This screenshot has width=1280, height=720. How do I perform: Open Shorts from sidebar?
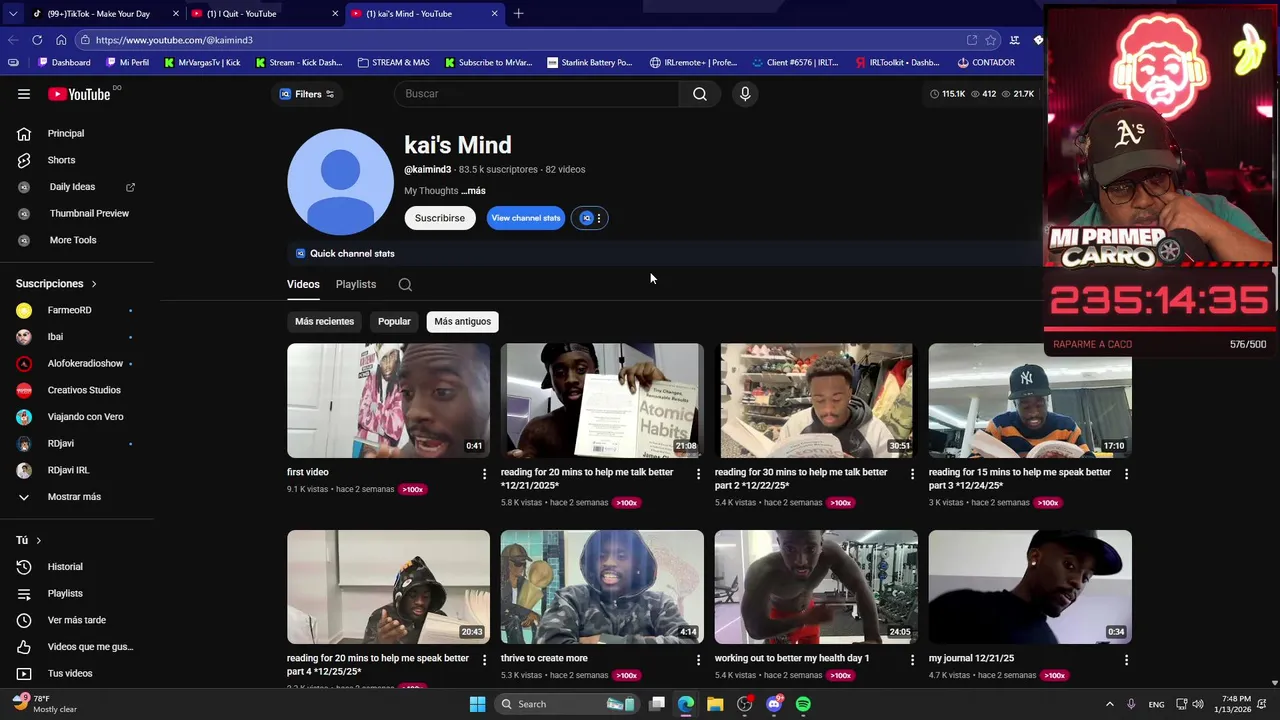pyautogui.click(x=61, y=160)
